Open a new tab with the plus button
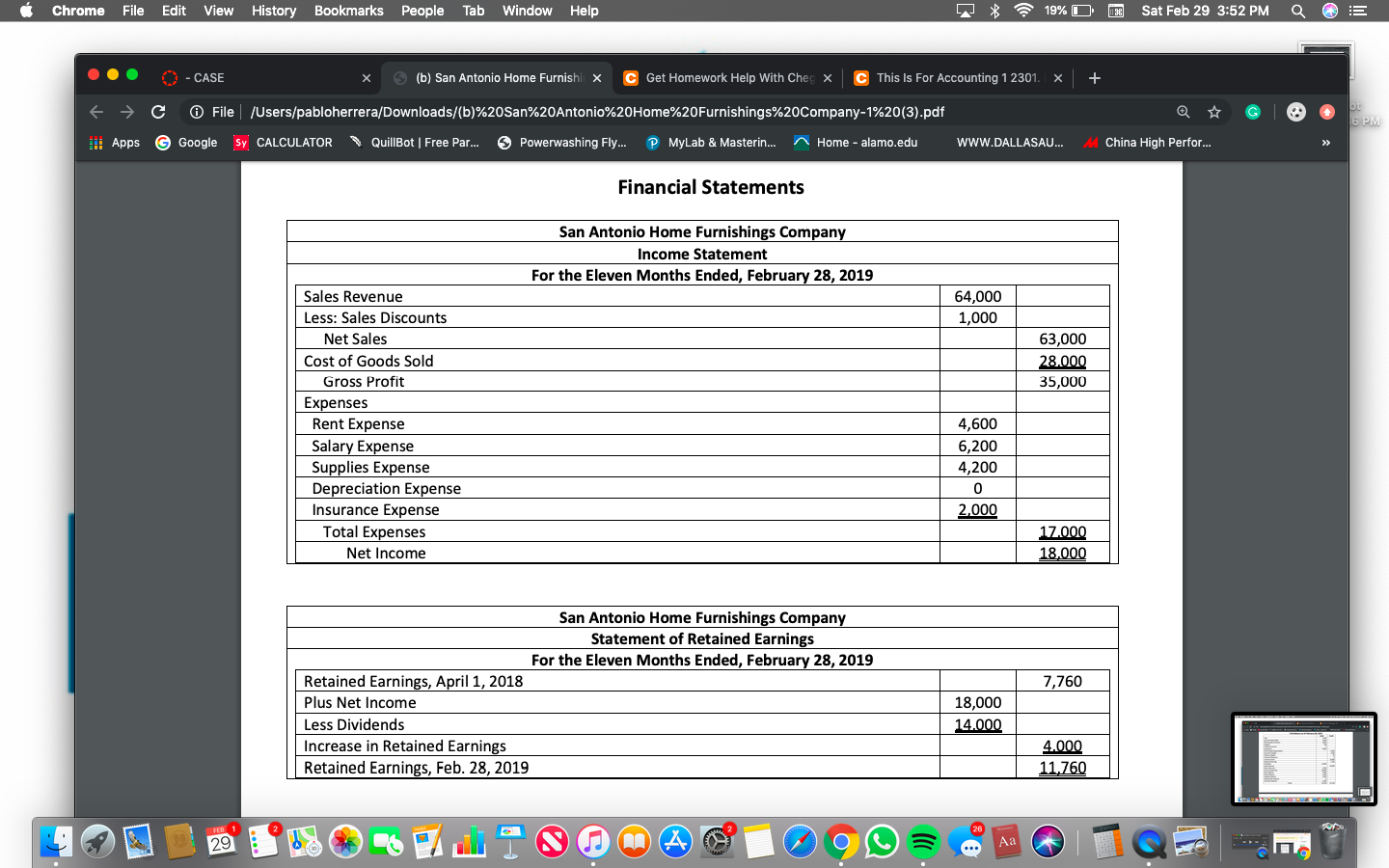The image size is (1389, 868). click(x=1094, y=77)
